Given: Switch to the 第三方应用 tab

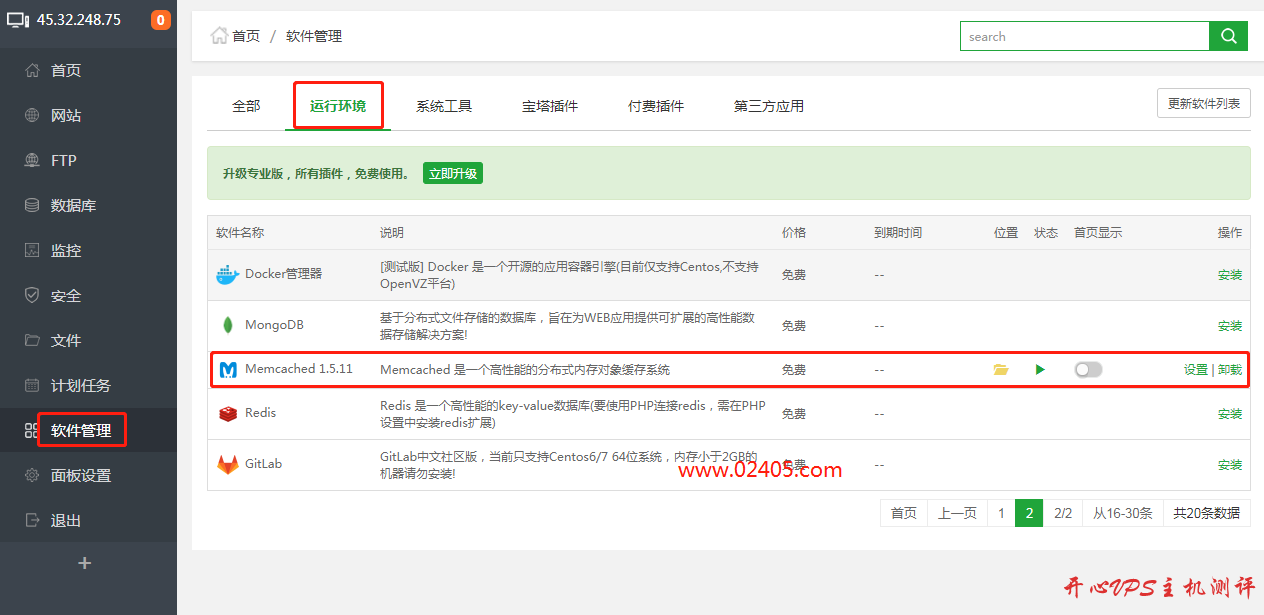Looking at the screenshot, I should (767, 104).
